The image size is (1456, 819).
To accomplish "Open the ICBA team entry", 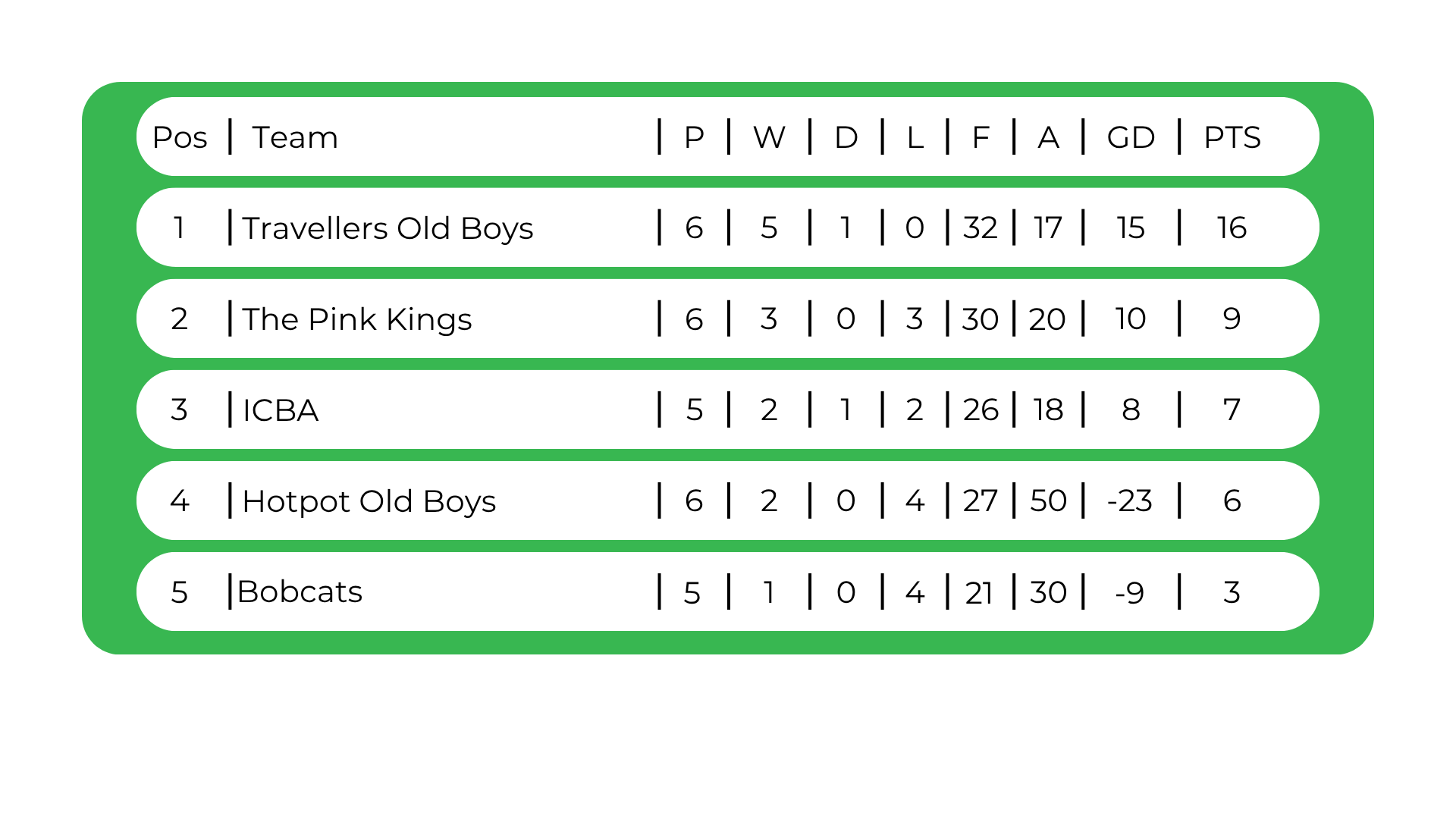I will [281, 410].
